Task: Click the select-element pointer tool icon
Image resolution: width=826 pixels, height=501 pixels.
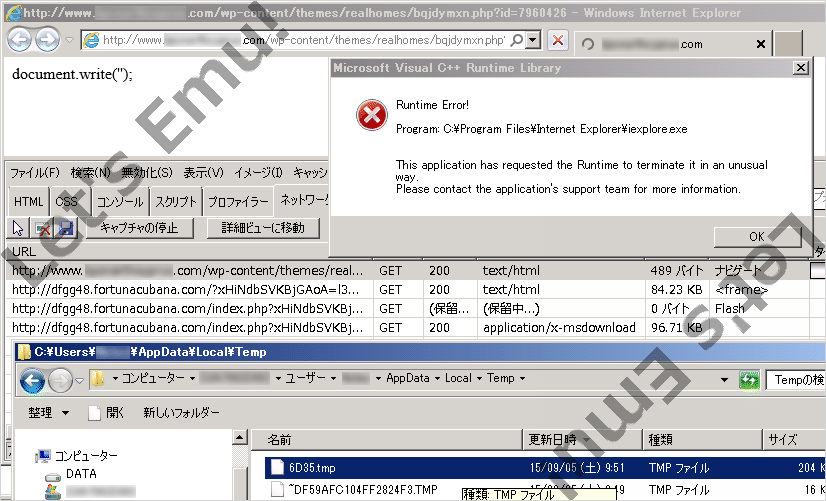Action: tap(18, 228)
